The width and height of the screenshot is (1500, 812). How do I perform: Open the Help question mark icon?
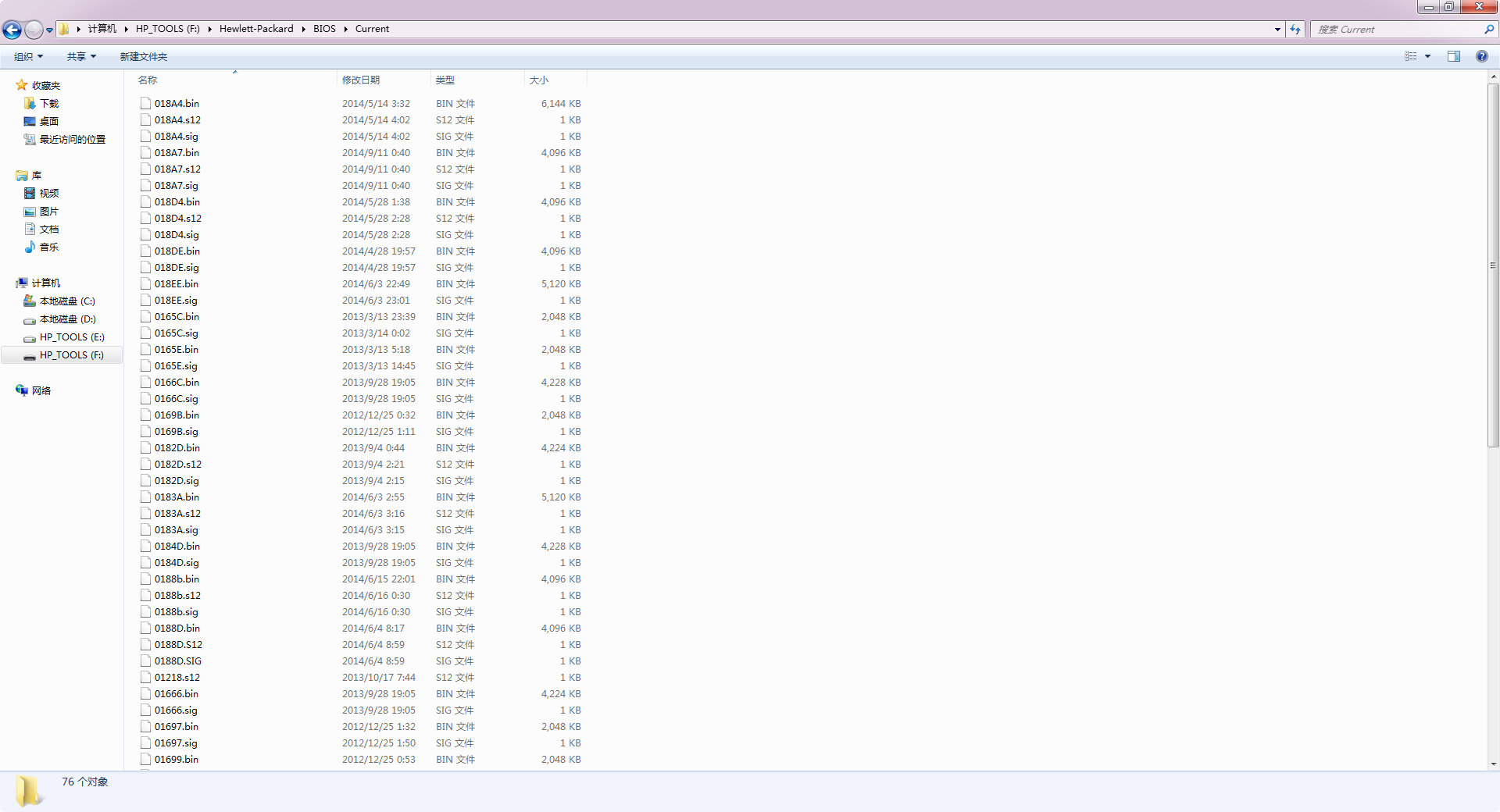[x=1481, y=56]
